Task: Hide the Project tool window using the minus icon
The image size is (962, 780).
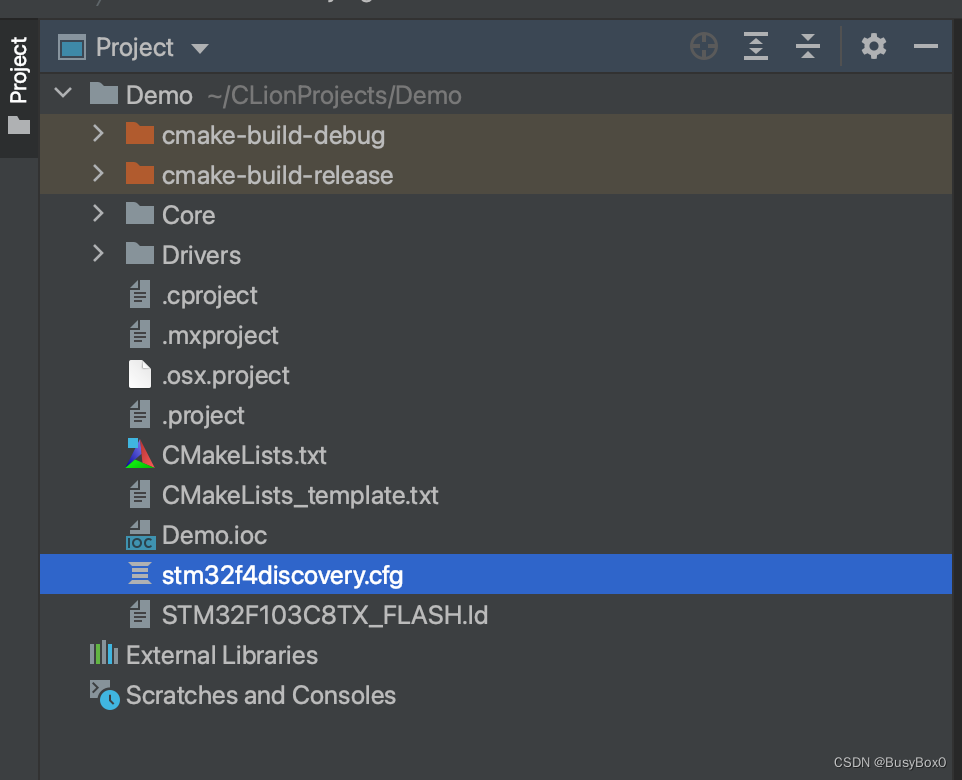Action: 925,47
